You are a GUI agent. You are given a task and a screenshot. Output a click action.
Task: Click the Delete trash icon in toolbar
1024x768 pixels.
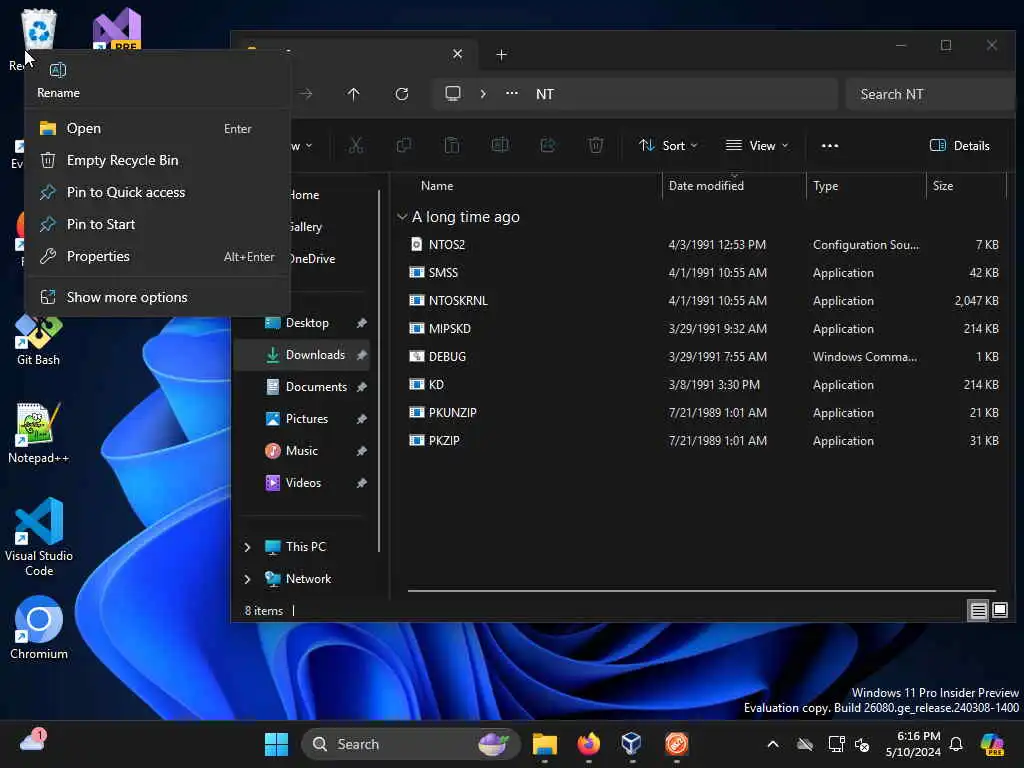pyautogui.click(x=596, y=146)
